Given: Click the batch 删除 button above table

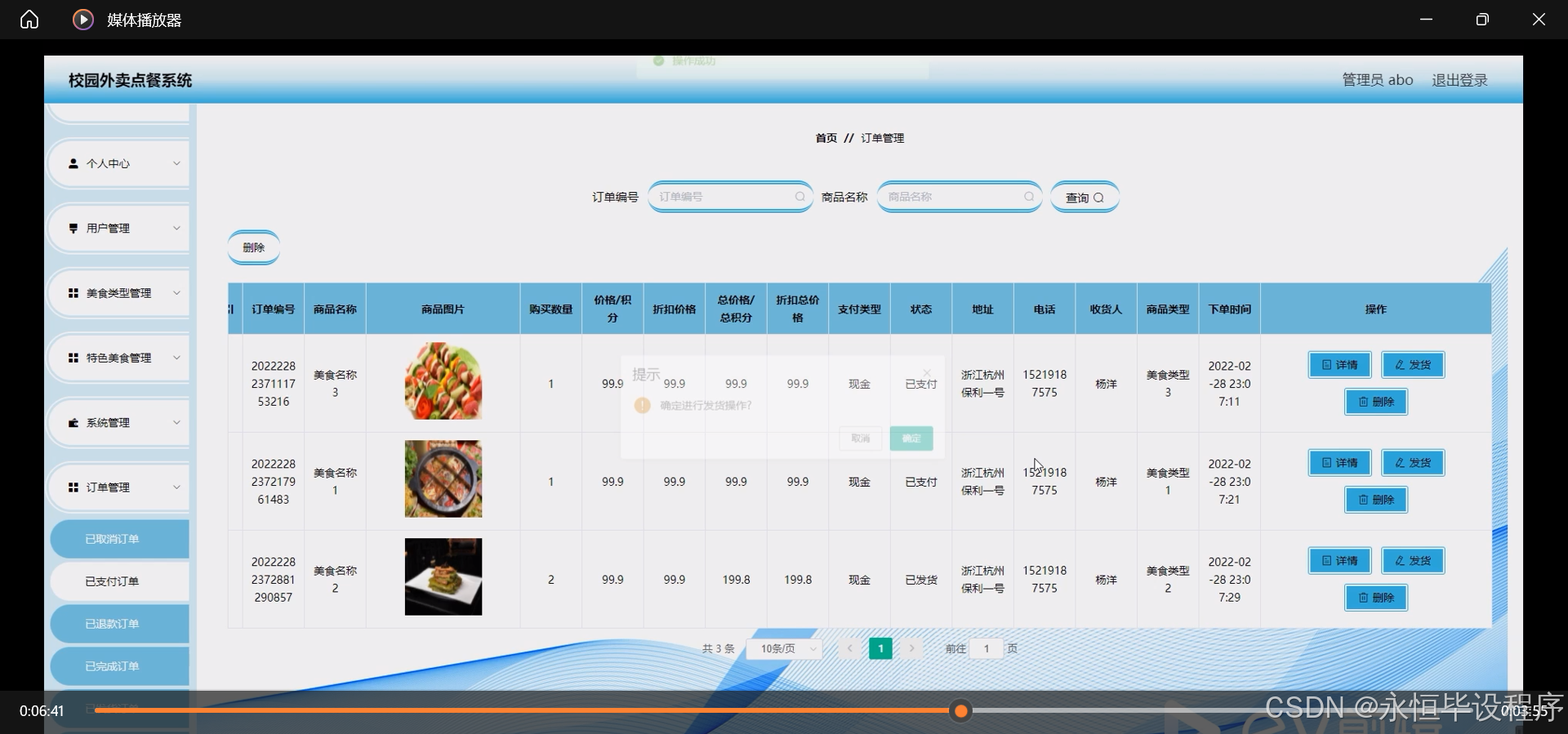Looking at the screenshot, I should (x=253, y=247).
